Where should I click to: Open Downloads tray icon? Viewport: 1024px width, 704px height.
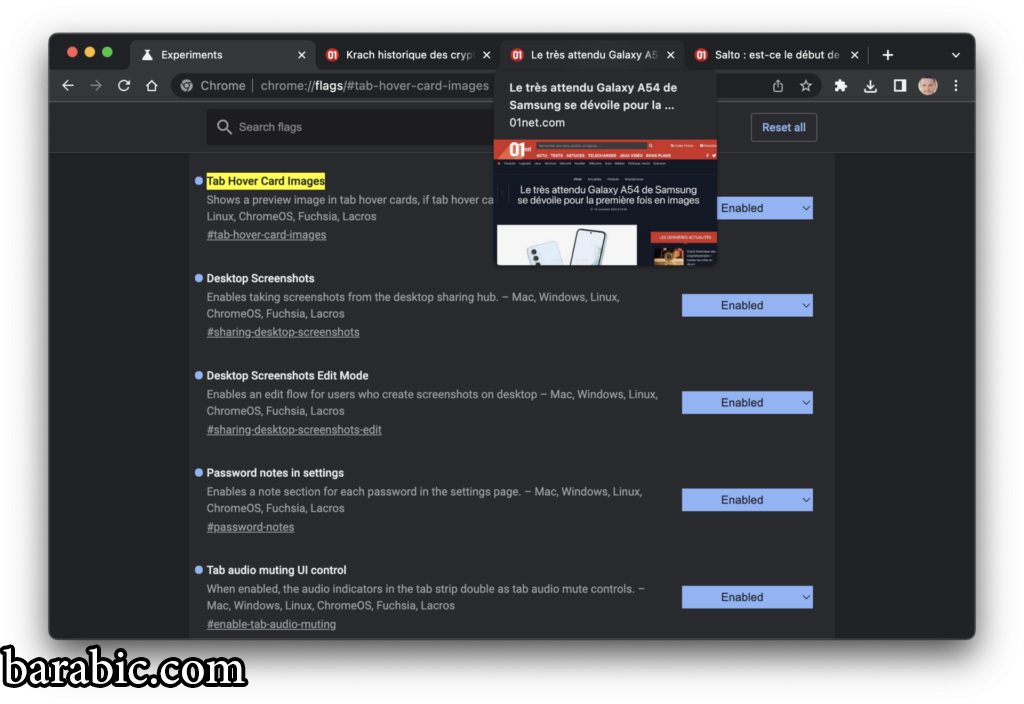870,86
